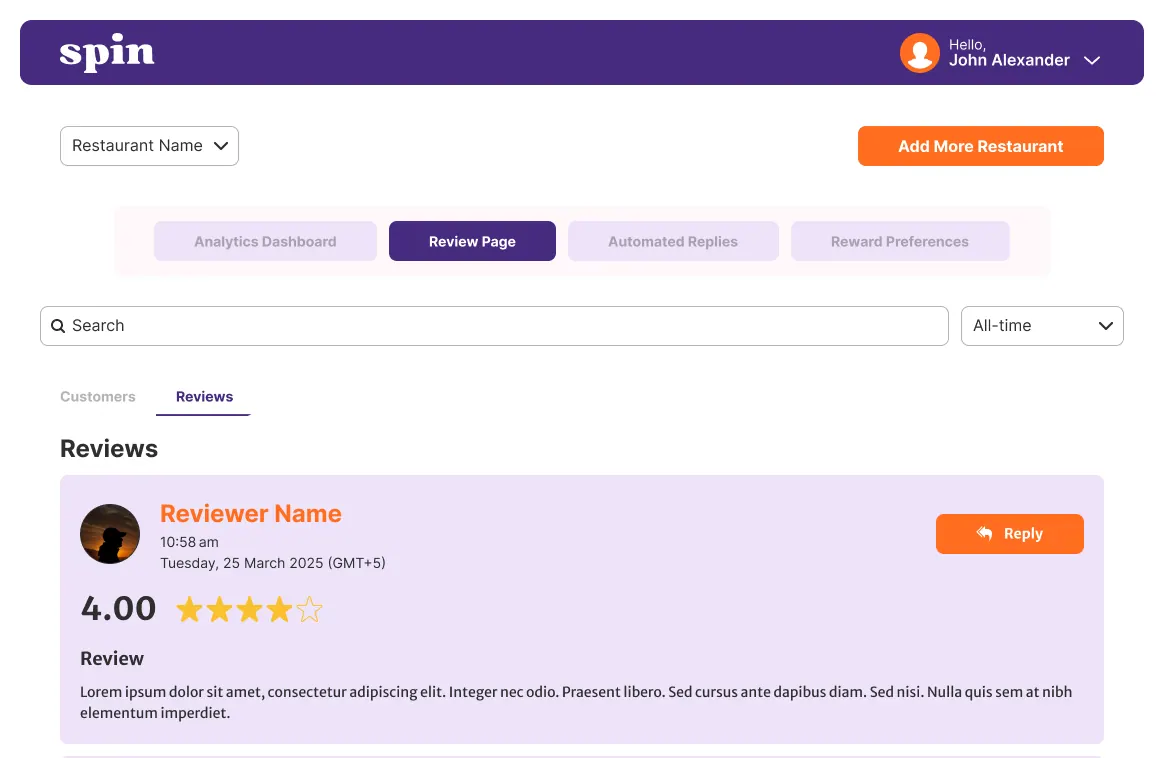The image size is (1164, 758).
Task: Switch to the Customers sub-tab
Action: pyautogui.click(x=98, y=396)
